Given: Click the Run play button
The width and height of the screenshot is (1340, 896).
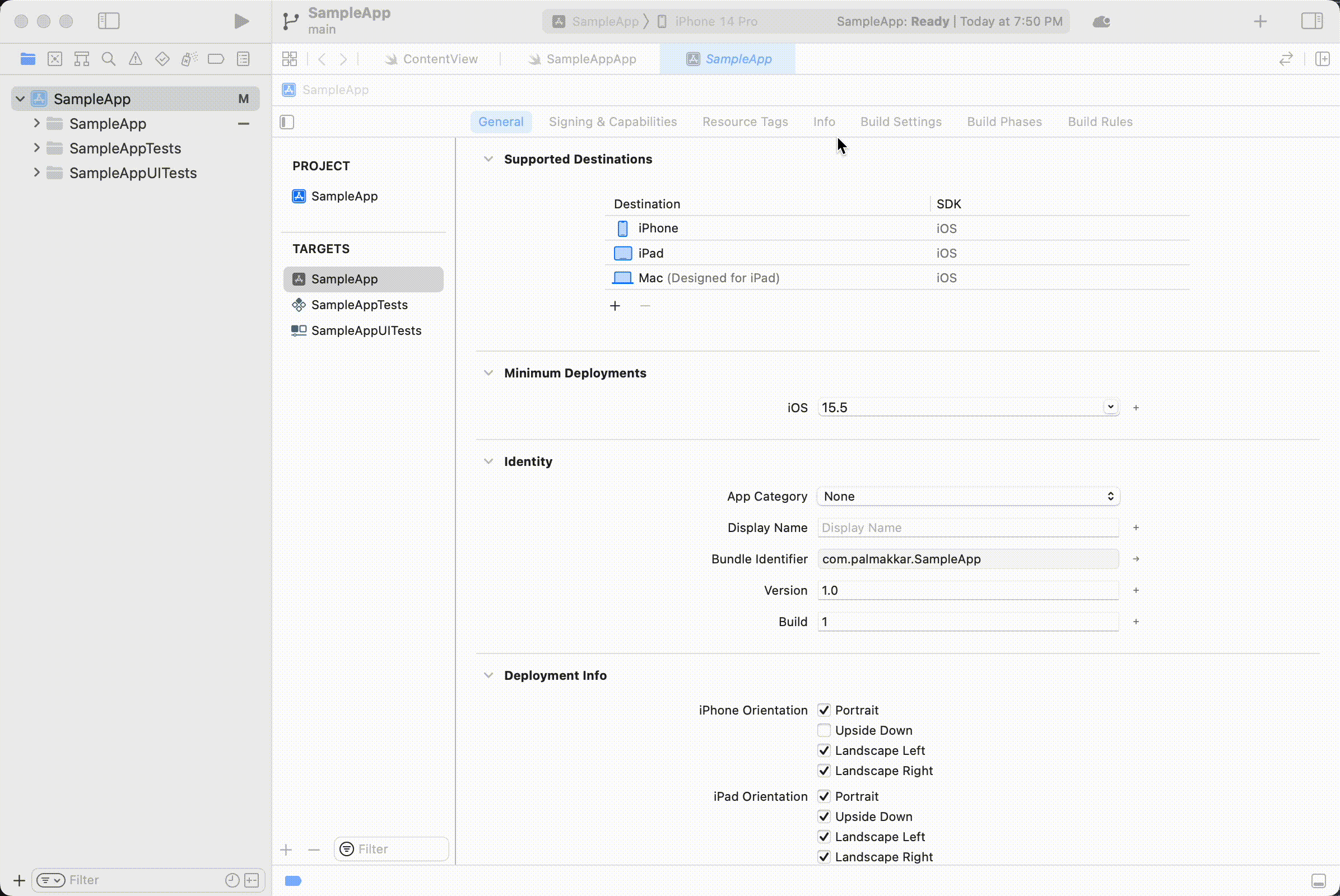Looking at the screenshot, I should [241, 22].
